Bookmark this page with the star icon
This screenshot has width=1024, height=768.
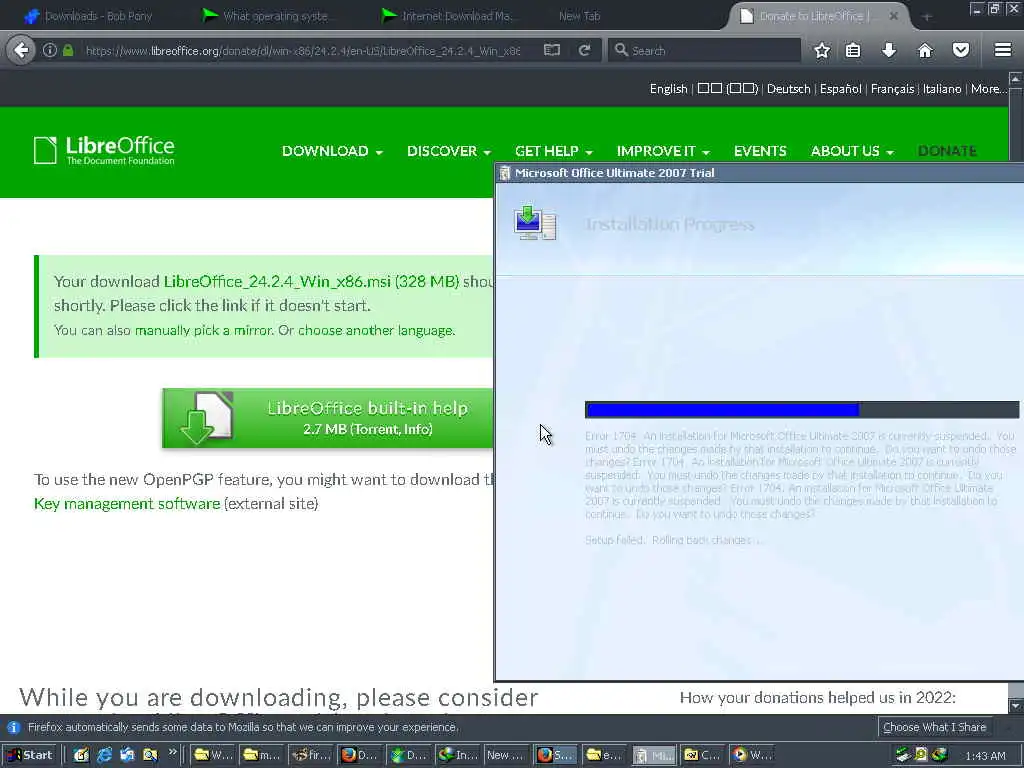822,50
